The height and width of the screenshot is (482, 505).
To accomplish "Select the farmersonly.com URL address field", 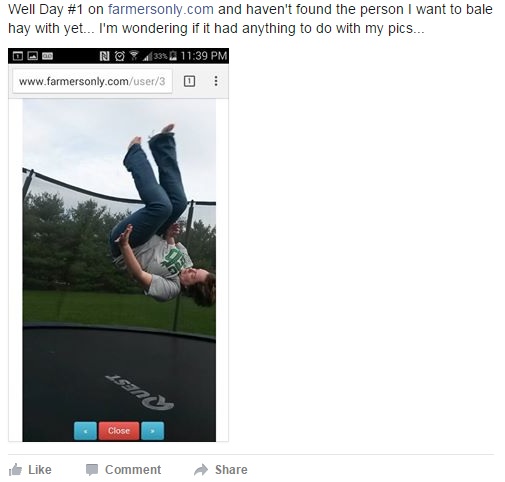I will click(x=92, y=81).
